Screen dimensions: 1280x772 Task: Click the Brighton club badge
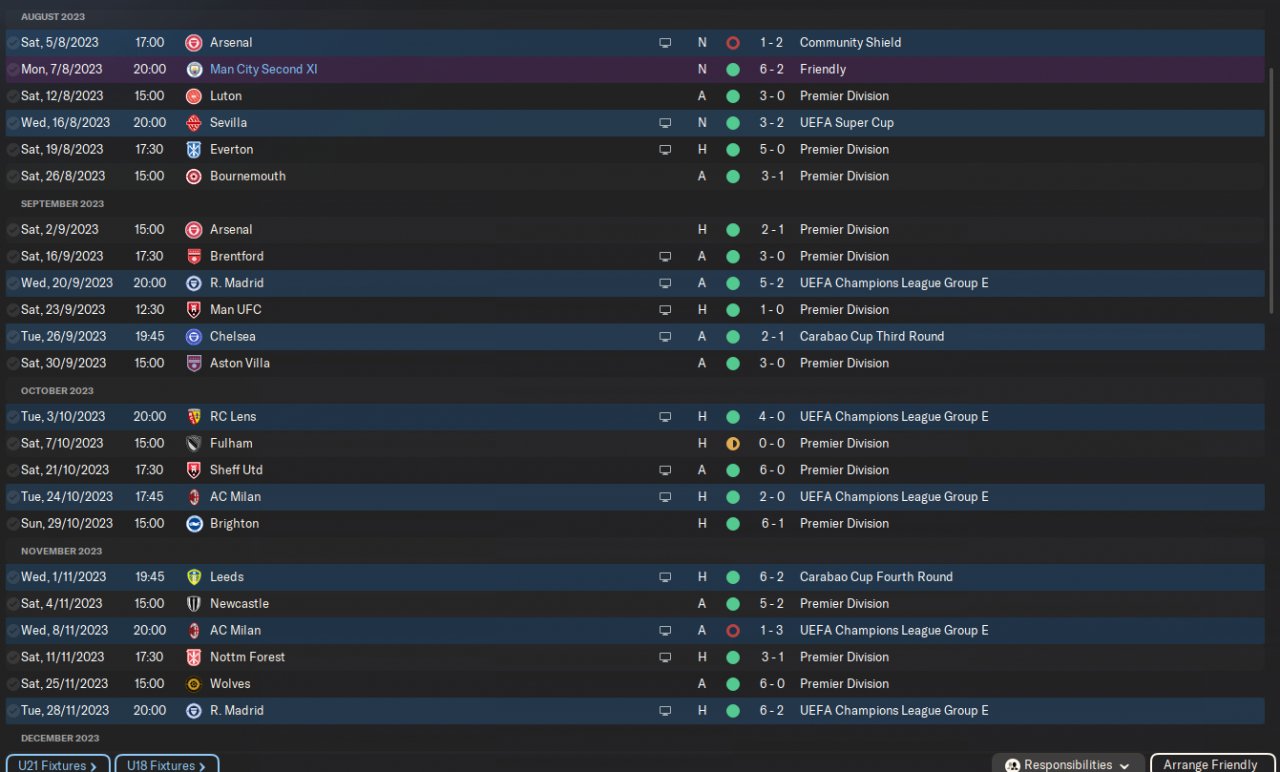[x=194, y=524]
